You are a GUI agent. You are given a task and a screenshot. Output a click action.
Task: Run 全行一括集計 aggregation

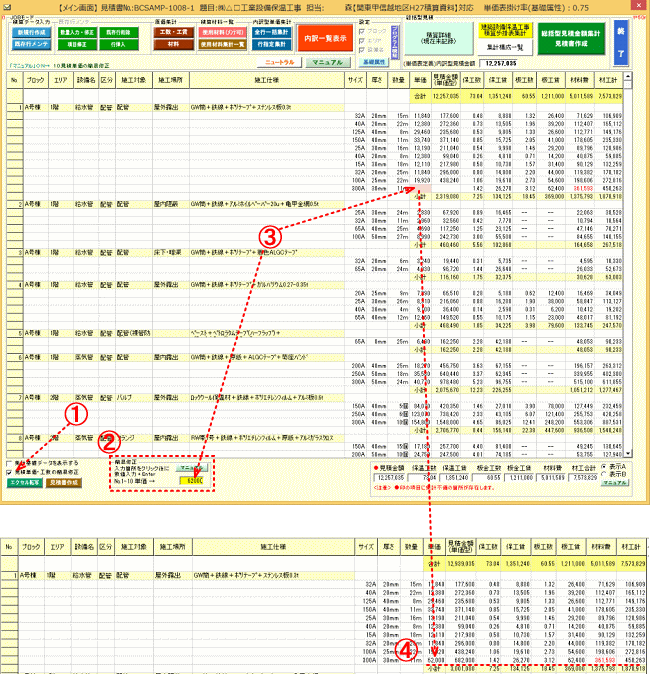pos(272,32)
